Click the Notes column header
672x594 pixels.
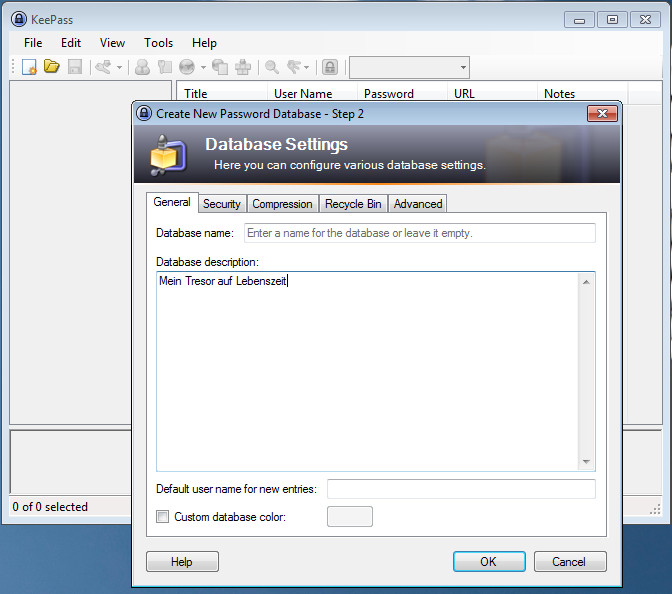[582, 93]
